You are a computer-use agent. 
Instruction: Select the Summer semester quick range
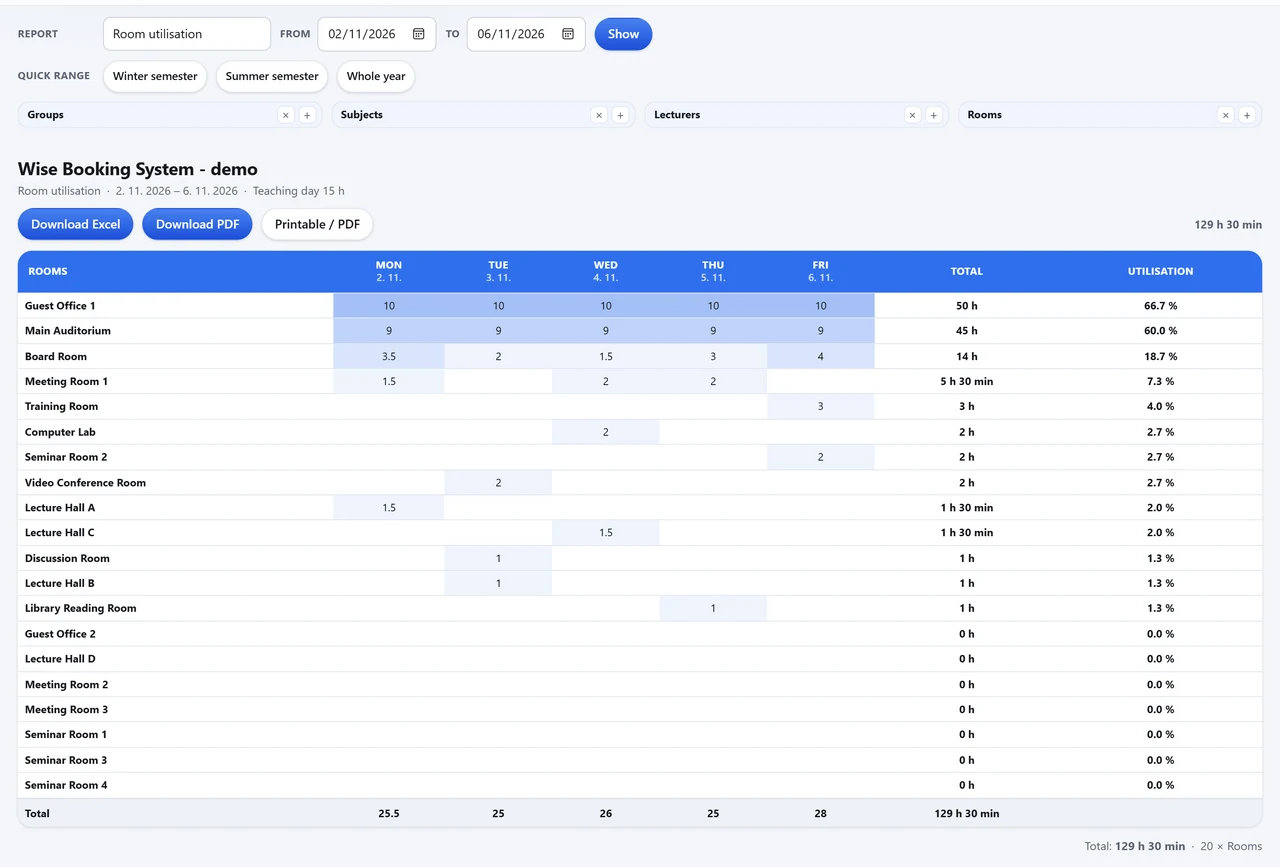point(272,76)
